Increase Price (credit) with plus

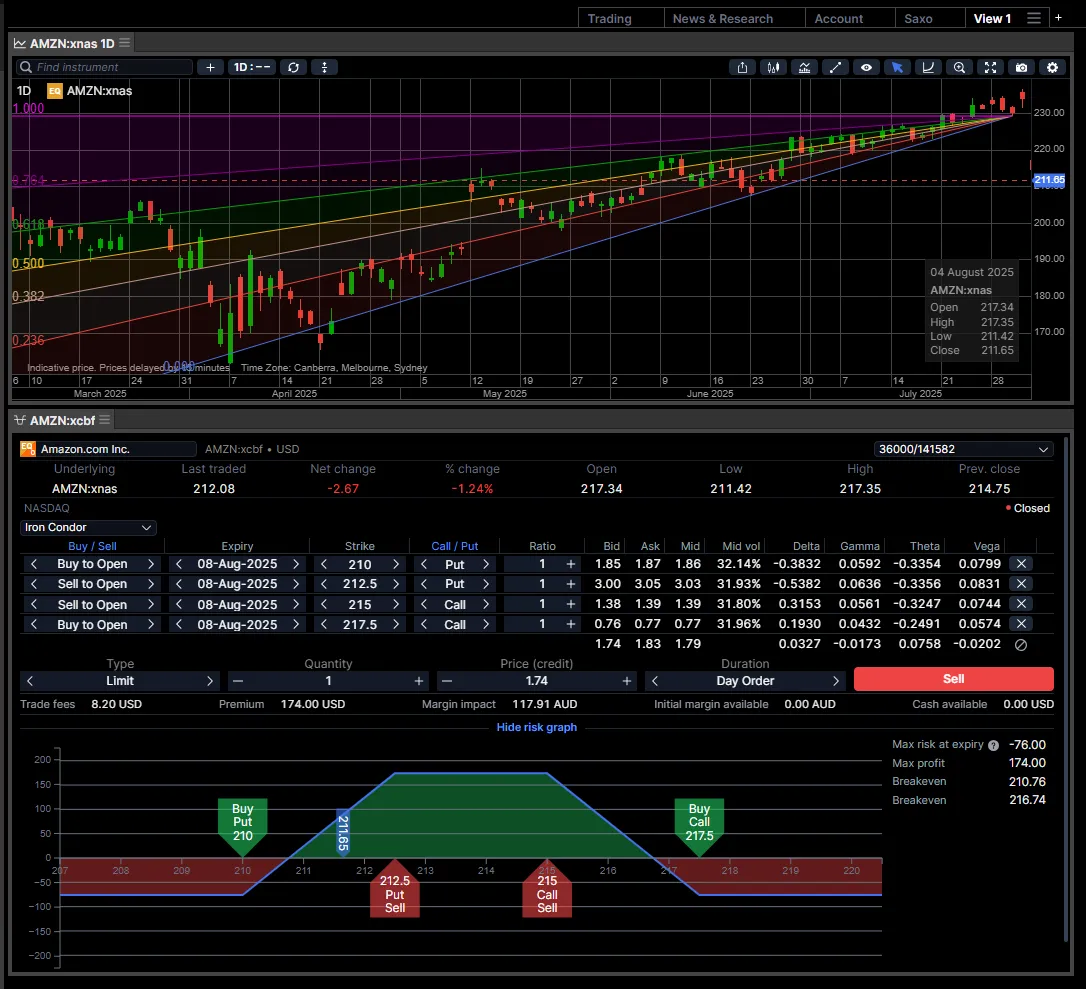(x=627, y=681)
